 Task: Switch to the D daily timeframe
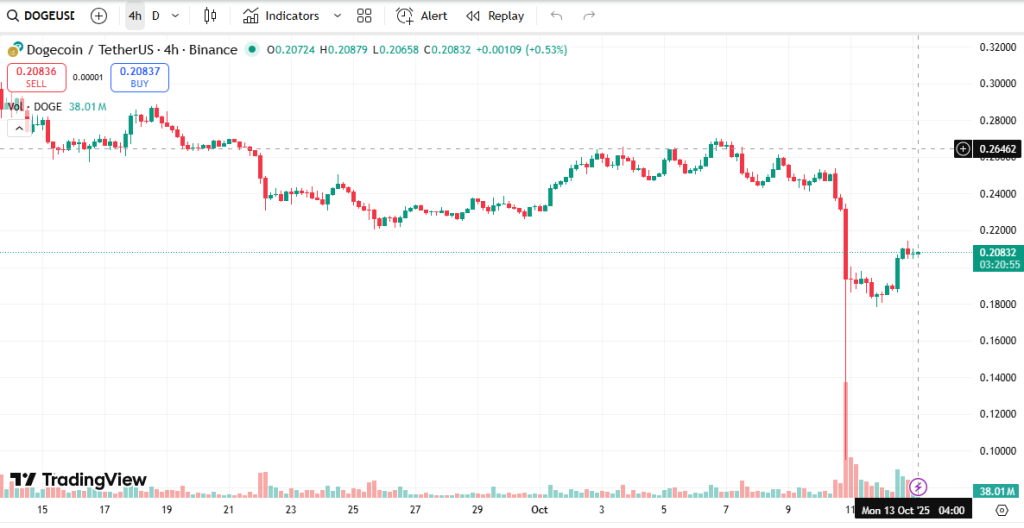[155, 16]
